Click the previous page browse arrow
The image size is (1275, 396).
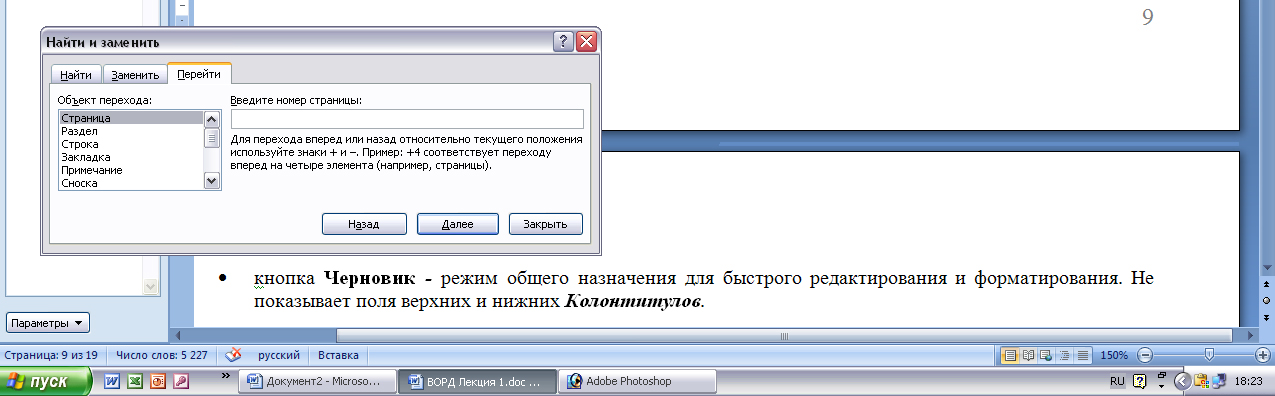click(x=1266, y=284)
